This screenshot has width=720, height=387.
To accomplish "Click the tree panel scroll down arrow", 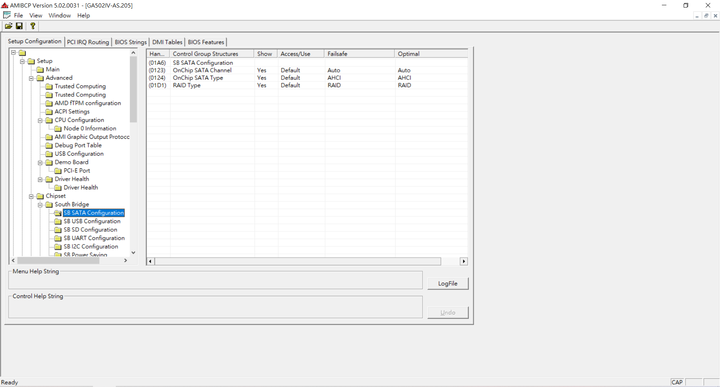I will [133, 252].
